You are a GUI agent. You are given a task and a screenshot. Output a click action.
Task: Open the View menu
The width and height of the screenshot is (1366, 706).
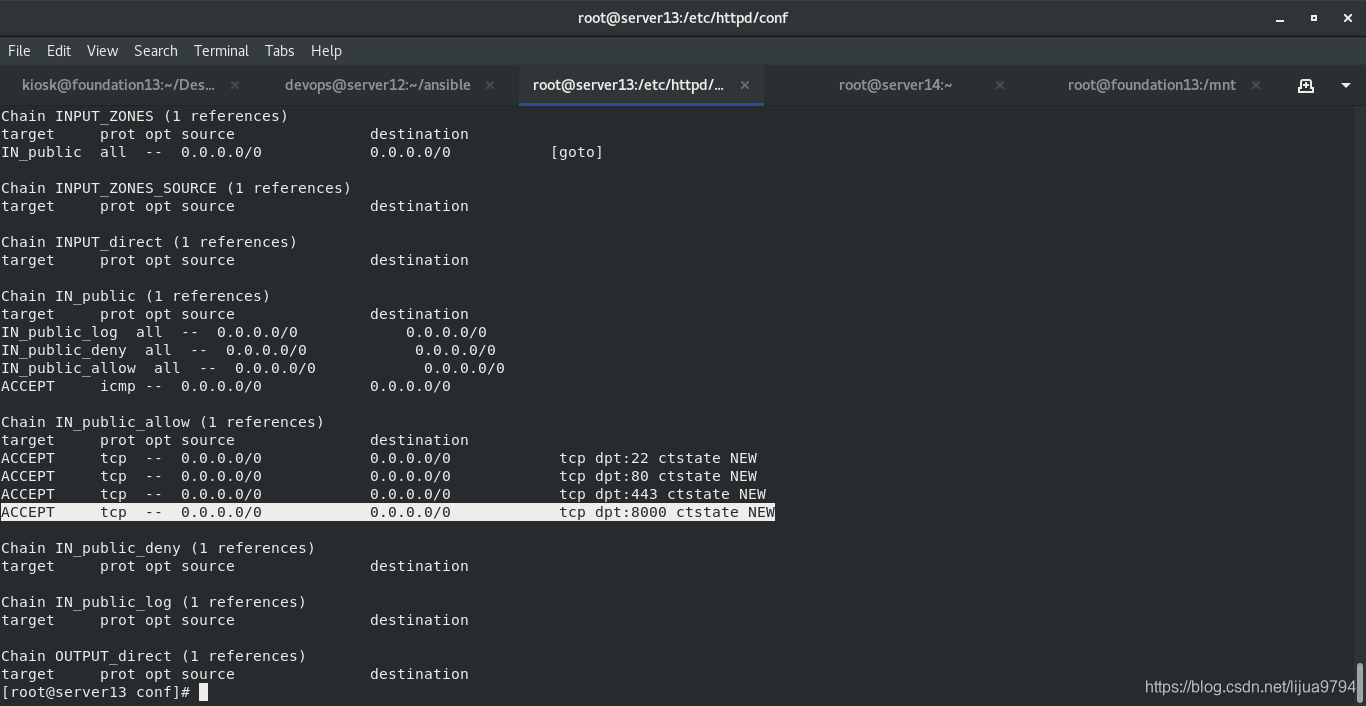coord(102,50)
